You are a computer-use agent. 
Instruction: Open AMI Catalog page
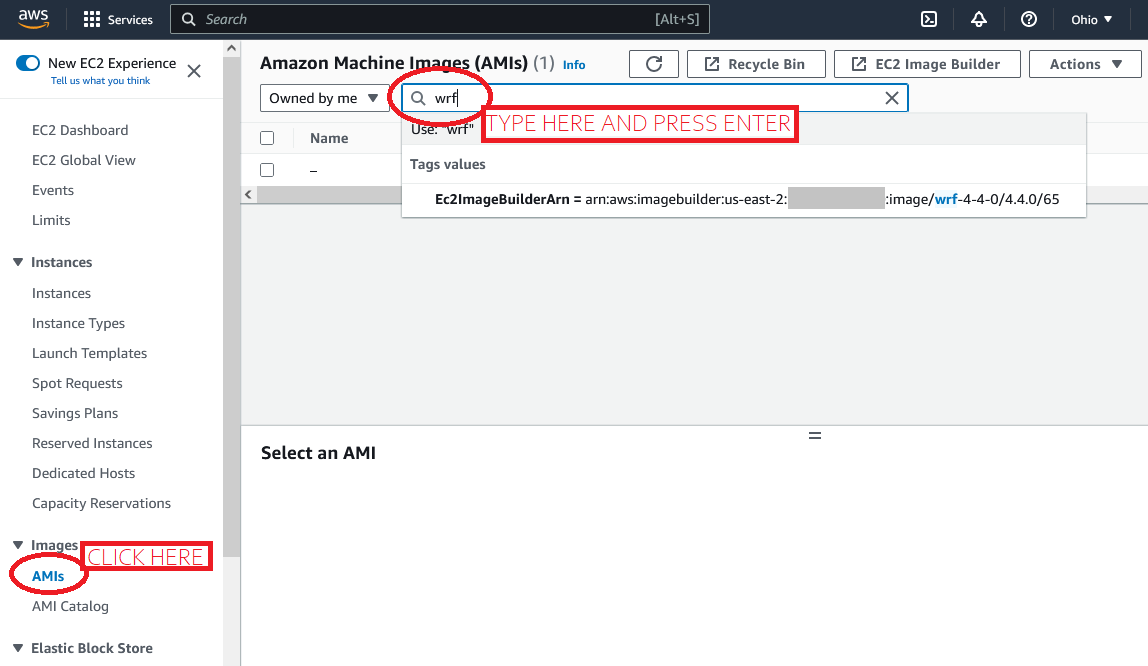click(x=70, y=606)
